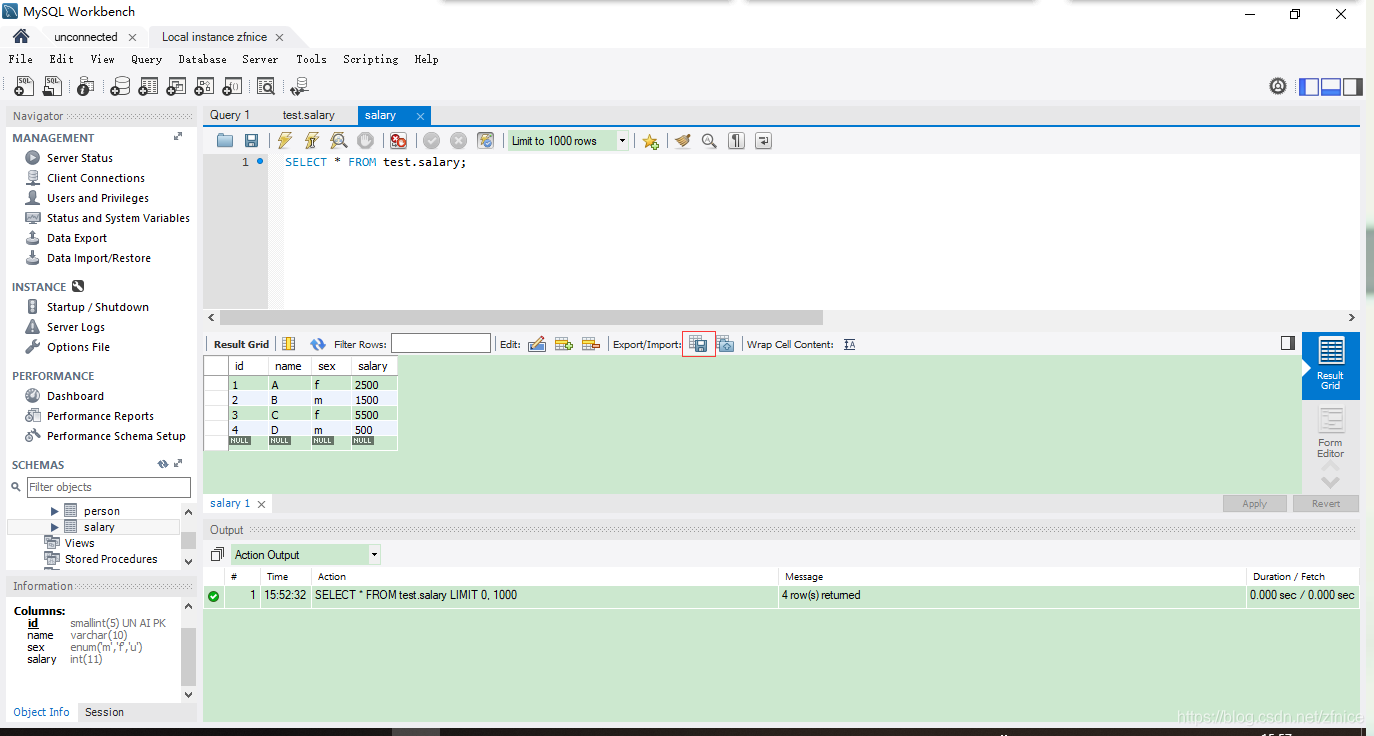This screenshot has height=736, width=1374.
Task: Click the Result Grid side button
Action: pyautogui.click(x=1330, y=365)
